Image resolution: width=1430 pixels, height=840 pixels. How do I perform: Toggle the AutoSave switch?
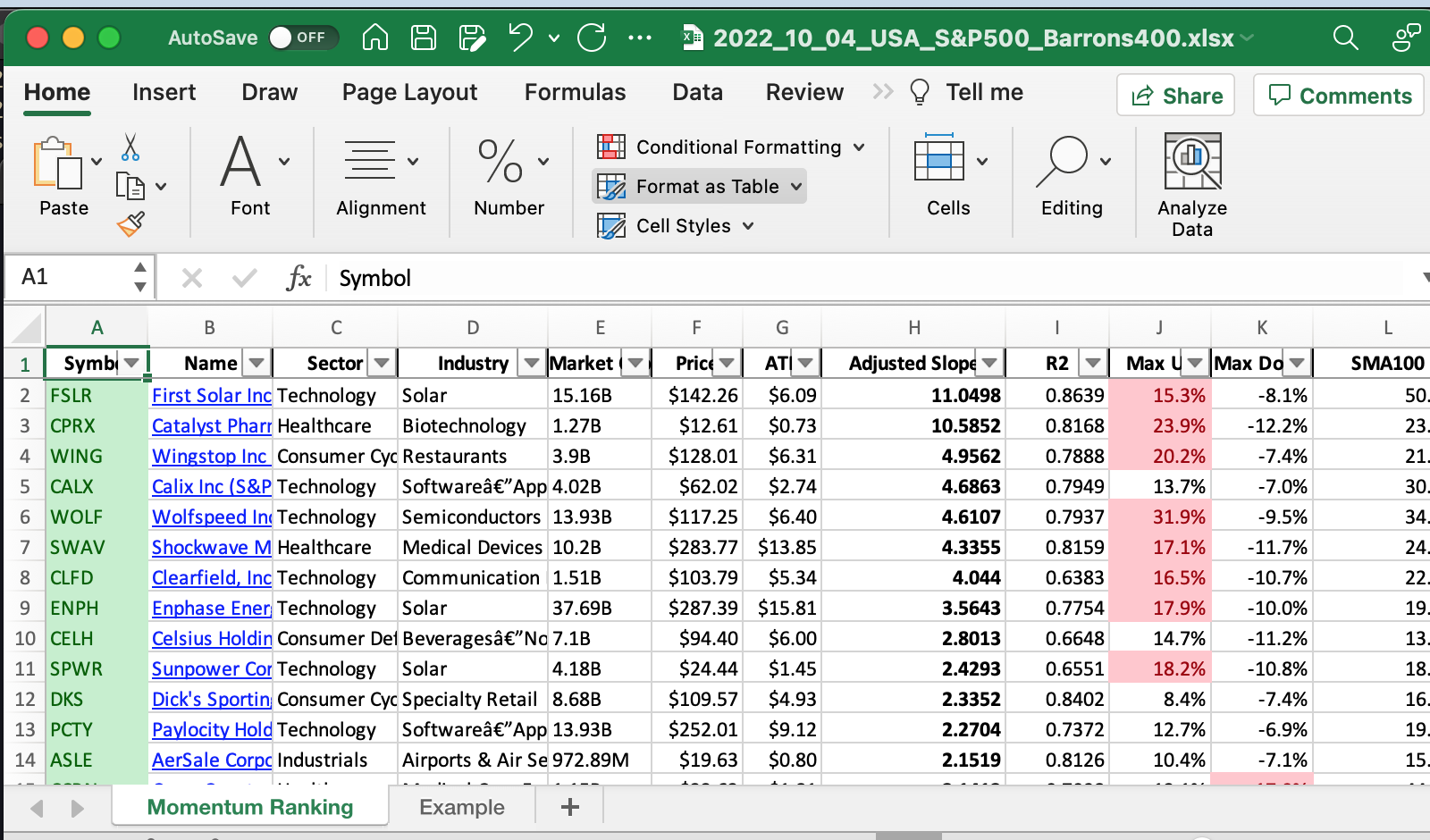pos(303,38)
